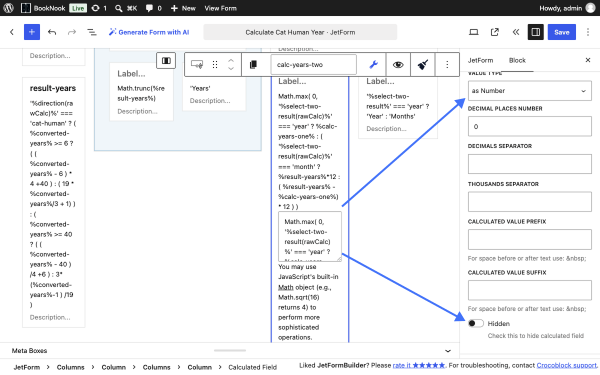
Task: Open the View Form link
Action: tap(220, 8)
